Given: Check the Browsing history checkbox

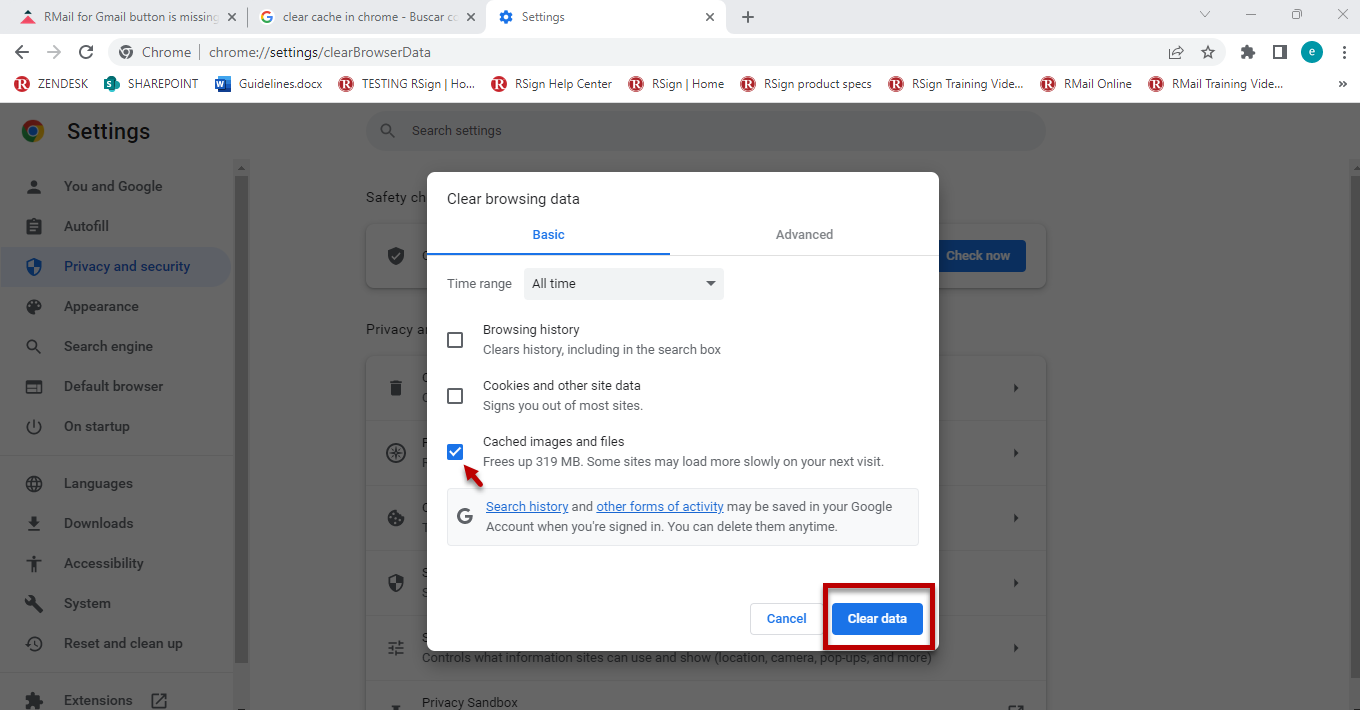Looking at the screenshot, I should [455, 340].
